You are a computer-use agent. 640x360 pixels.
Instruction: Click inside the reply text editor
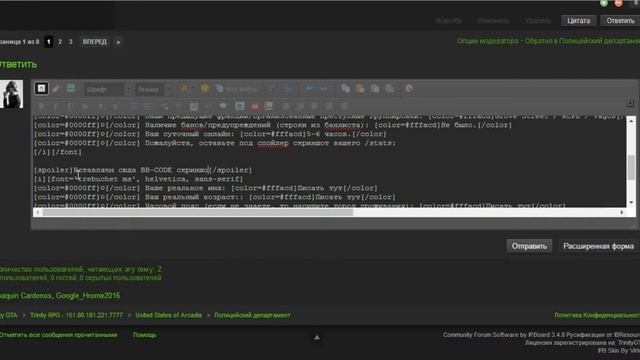point(329,161)
